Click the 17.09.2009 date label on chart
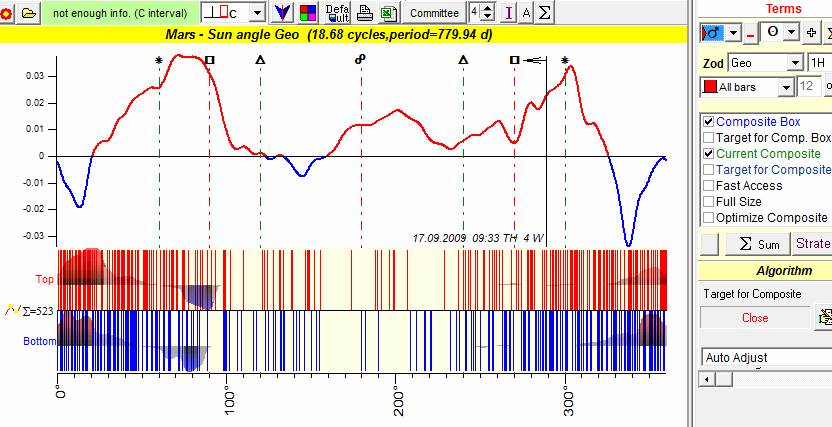Viewport: 832px width, 427px height. click(x=478, y=238)
